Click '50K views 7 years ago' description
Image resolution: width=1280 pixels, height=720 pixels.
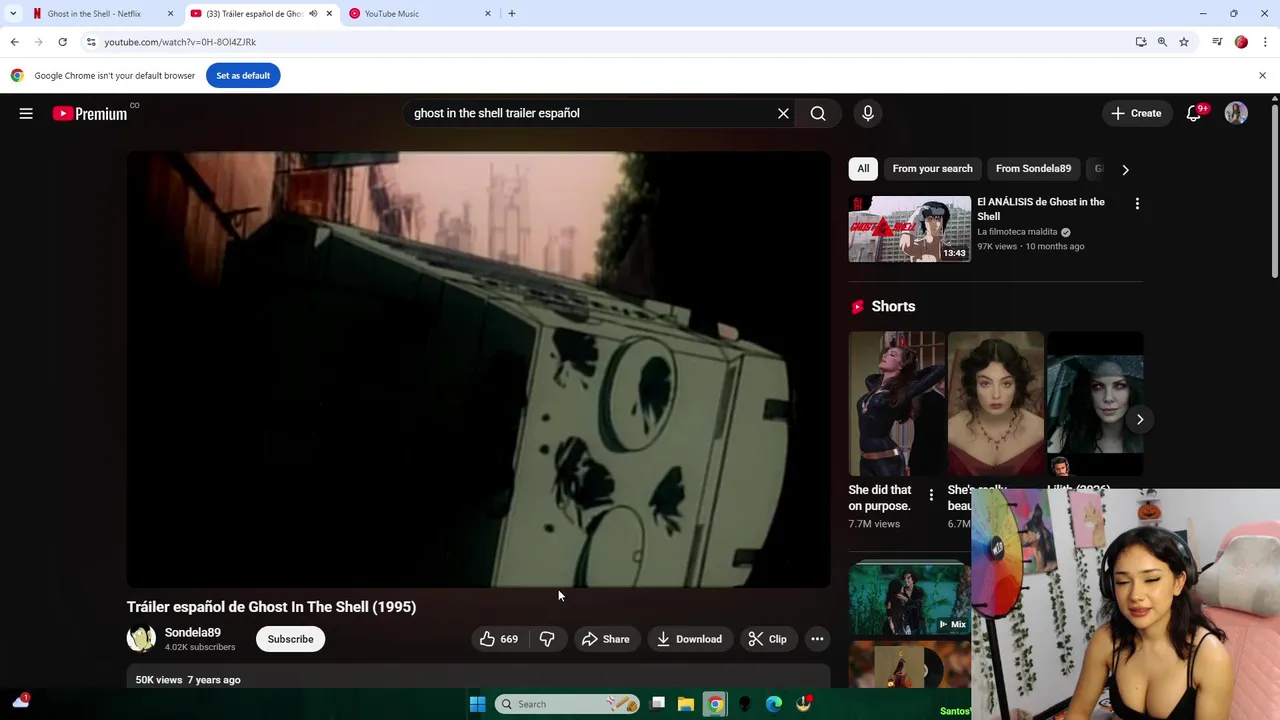188,680
